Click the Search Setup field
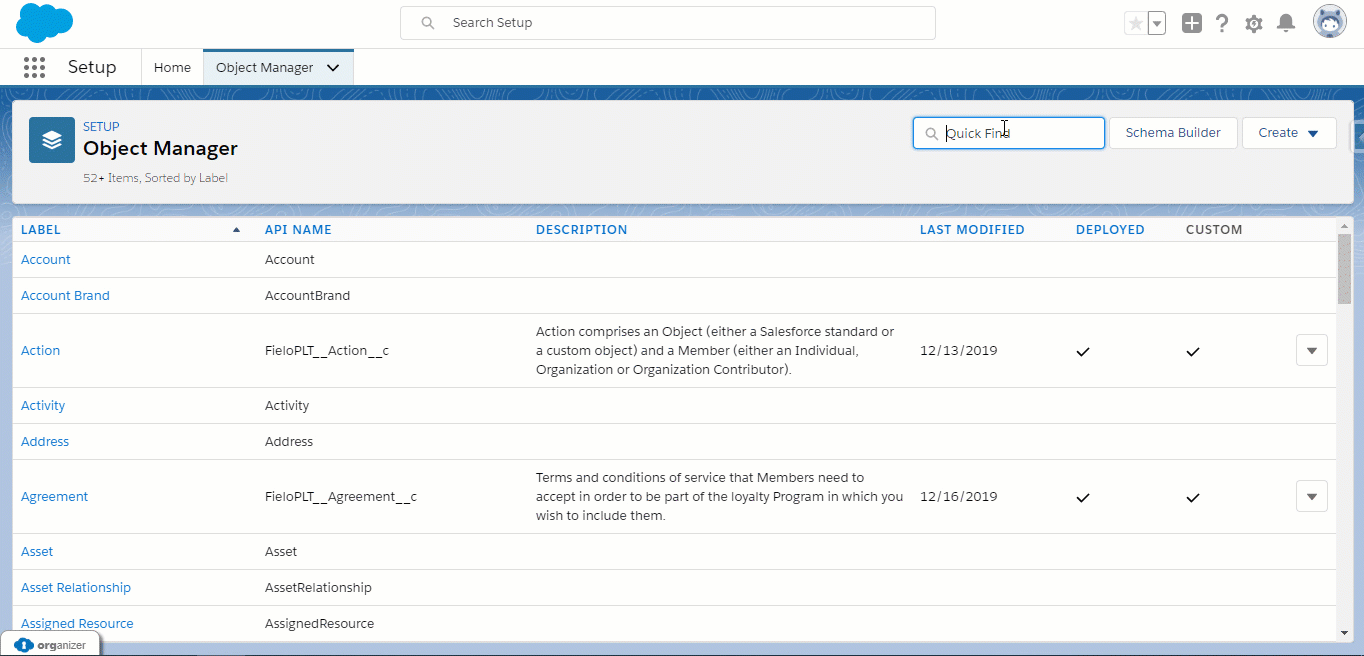The image size is (1364, 656). [x=667, y=23]
